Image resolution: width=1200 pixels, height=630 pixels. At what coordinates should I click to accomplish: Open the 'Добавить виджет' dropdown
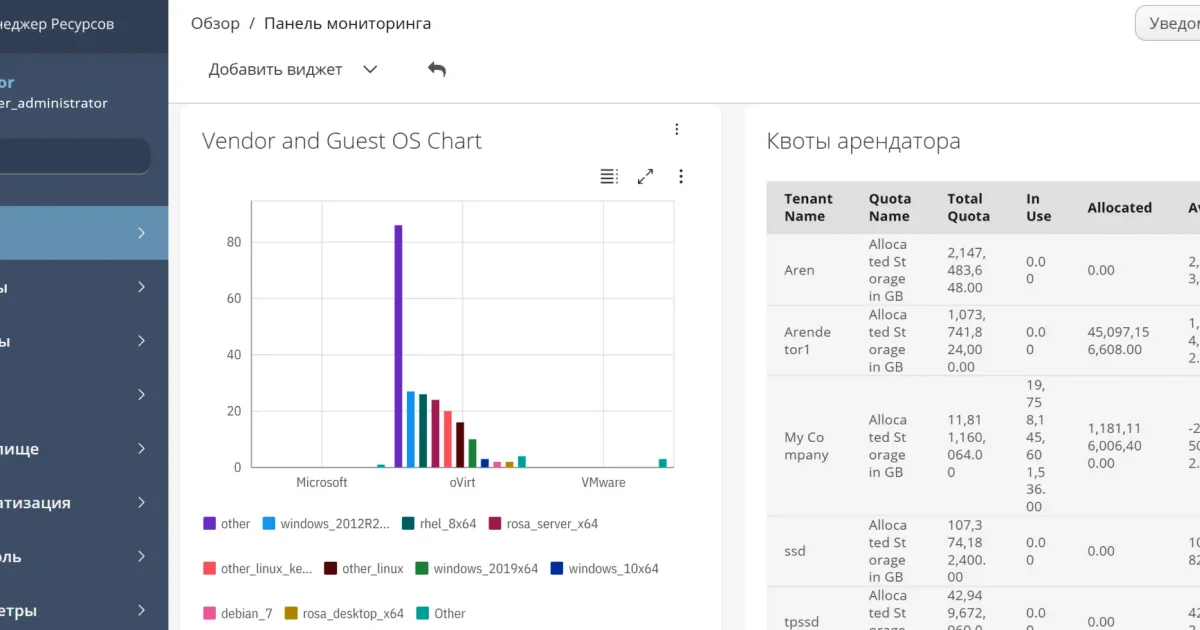click(x=293, y=69)
